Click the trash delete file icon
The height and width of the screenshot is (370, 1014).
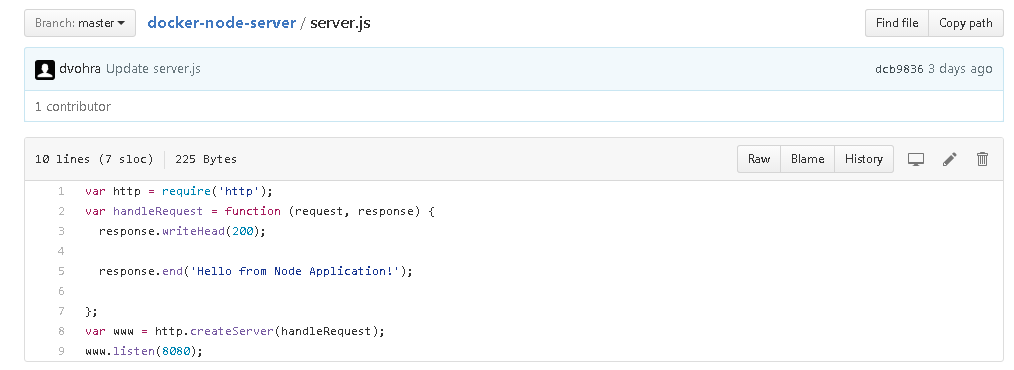[x=982, y=159]
